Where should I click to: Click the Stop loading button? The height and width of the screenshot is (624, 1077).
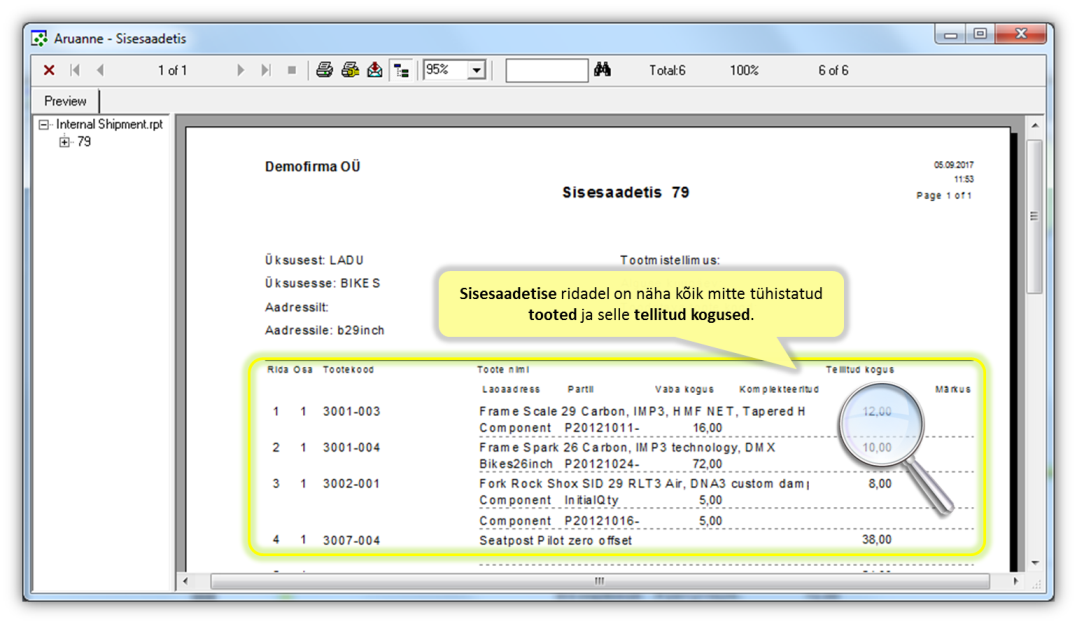(292, 70)
